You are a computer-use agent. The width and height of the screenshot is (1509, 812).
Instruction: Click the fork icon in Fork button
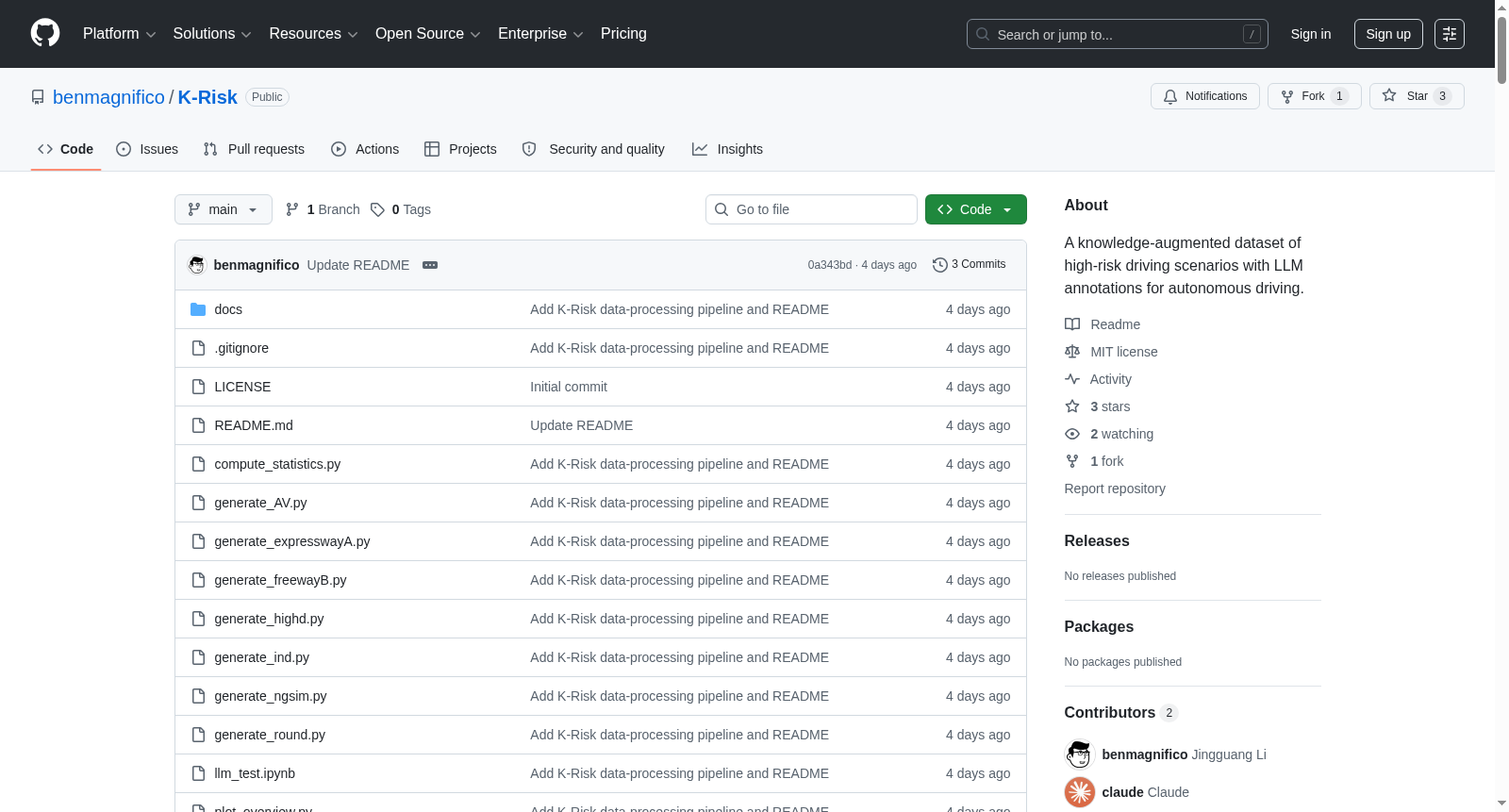coord(1287,96)
